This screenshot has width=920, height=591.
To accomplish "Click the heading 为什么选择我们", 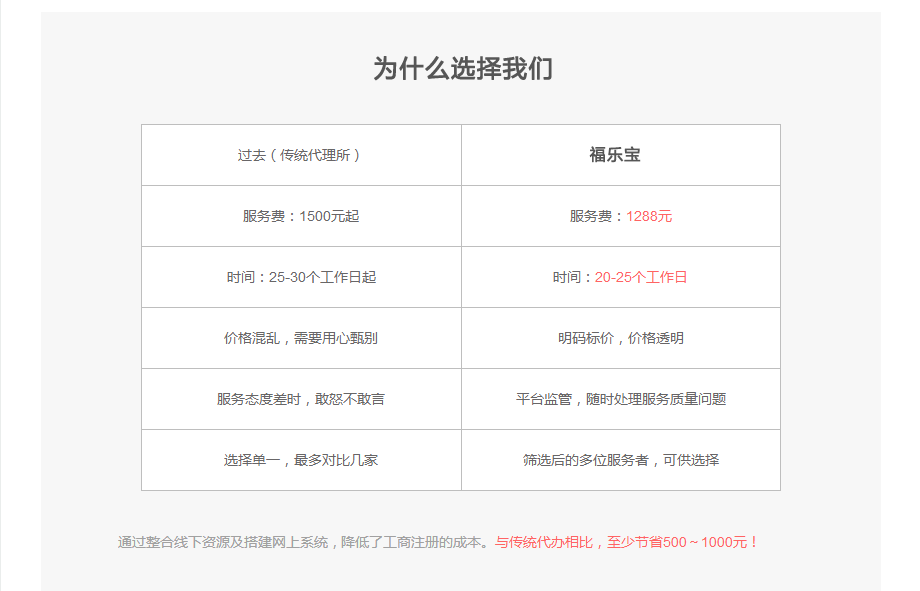I will [x=463, y=69].
